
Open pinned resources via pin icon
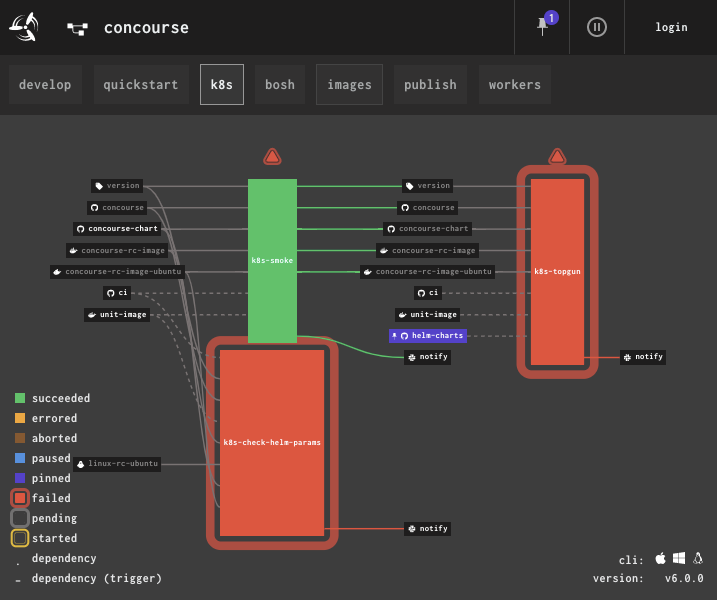pyautogui.click(x=542, y=26)
